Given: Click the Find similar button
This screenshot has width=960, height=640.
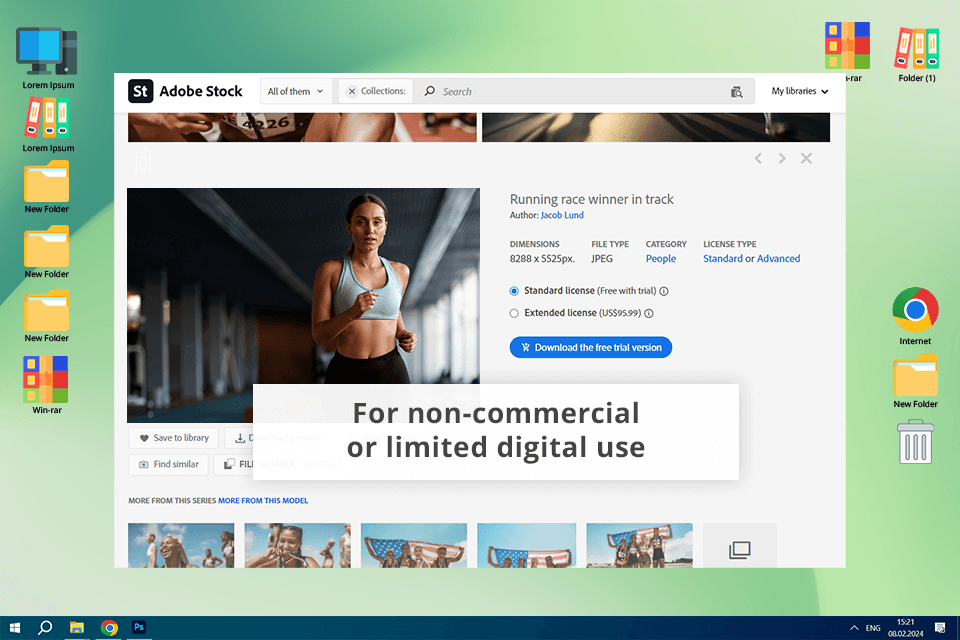Looking at the screenshot, I should pyautogui.click(x=168, y=464).
